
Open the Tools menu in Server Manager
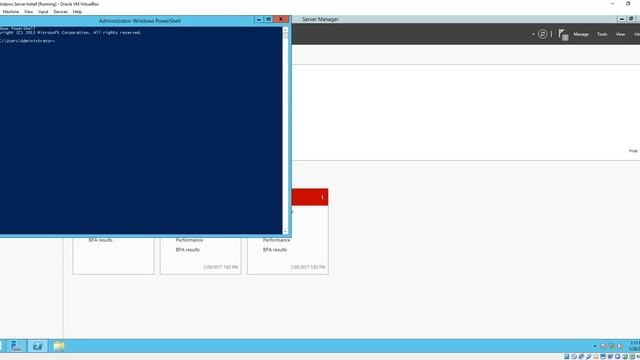click(x=602, y=34)
